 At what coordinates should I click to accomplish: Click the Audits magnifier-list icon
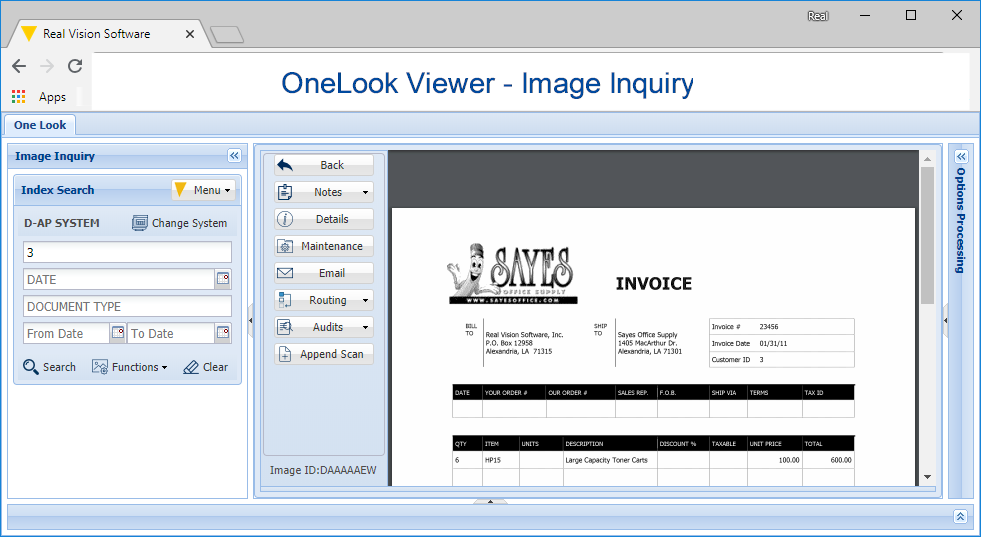pyautogui.click(x=285, y=327)
